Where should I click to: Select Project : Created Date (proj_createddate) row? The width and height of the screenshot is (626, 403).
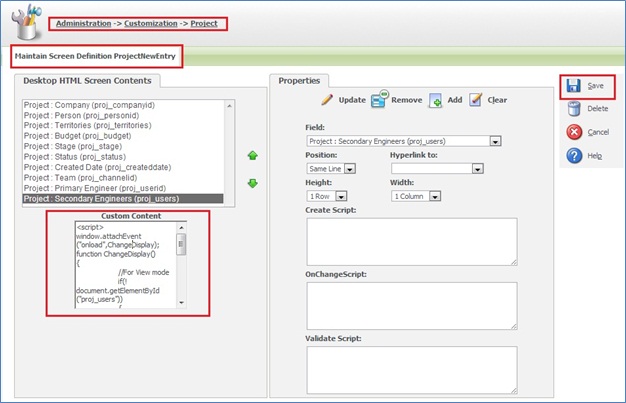click(123, 167)
